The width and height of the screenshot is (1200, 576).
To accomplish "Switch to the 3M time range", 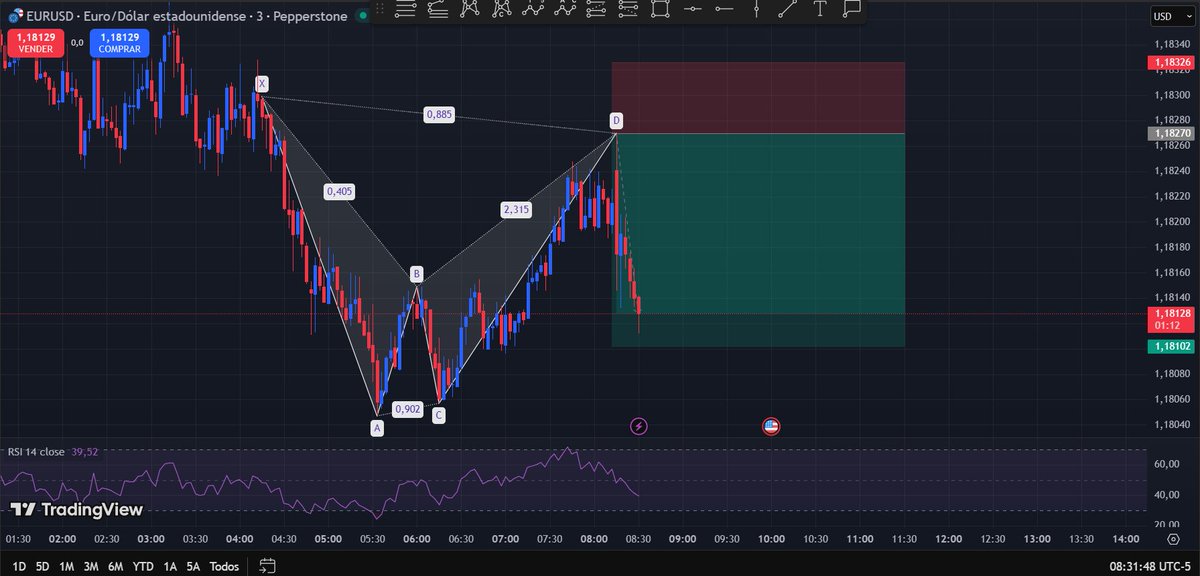I will (x=93, y=566).
